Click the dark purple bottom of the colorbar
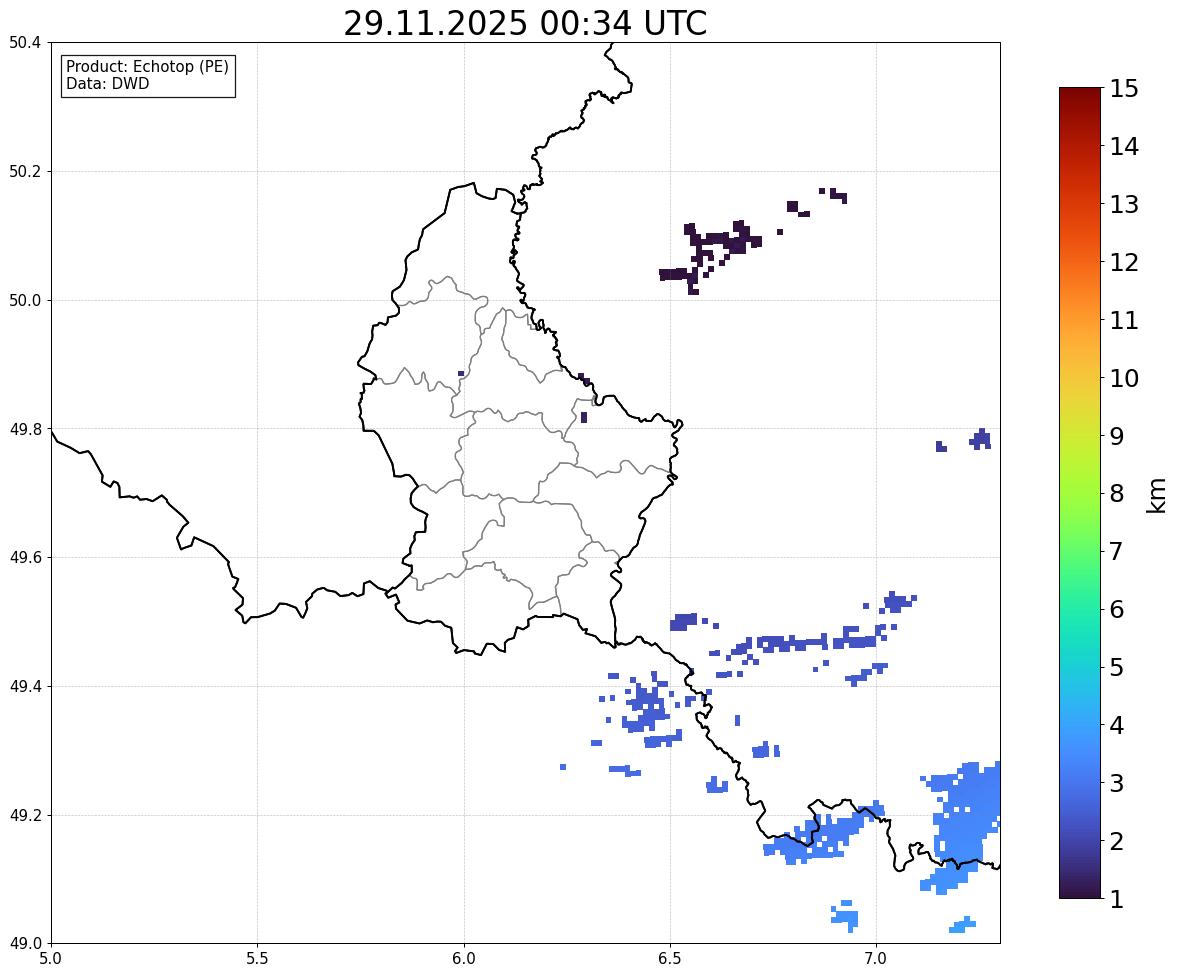 click(1080, 885)
